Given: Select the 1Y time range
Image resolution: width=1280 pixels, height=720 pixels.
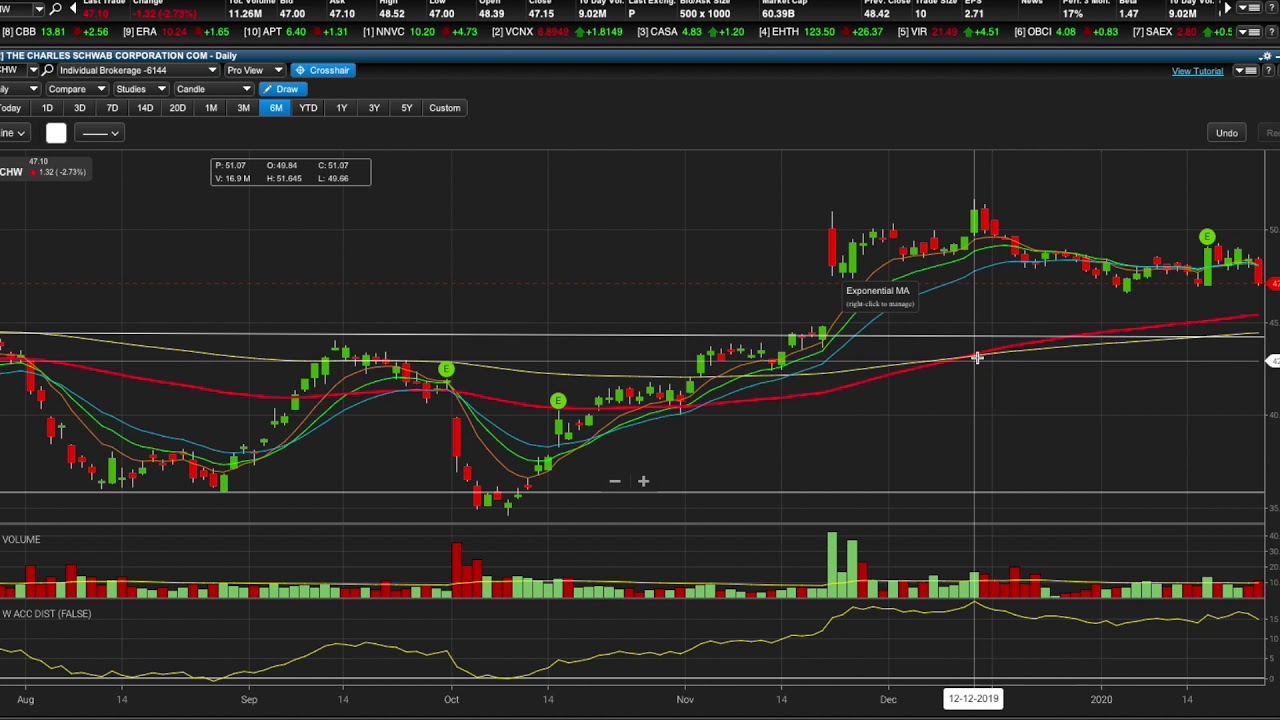Looking at the screenshot, I should click(341, 108).
